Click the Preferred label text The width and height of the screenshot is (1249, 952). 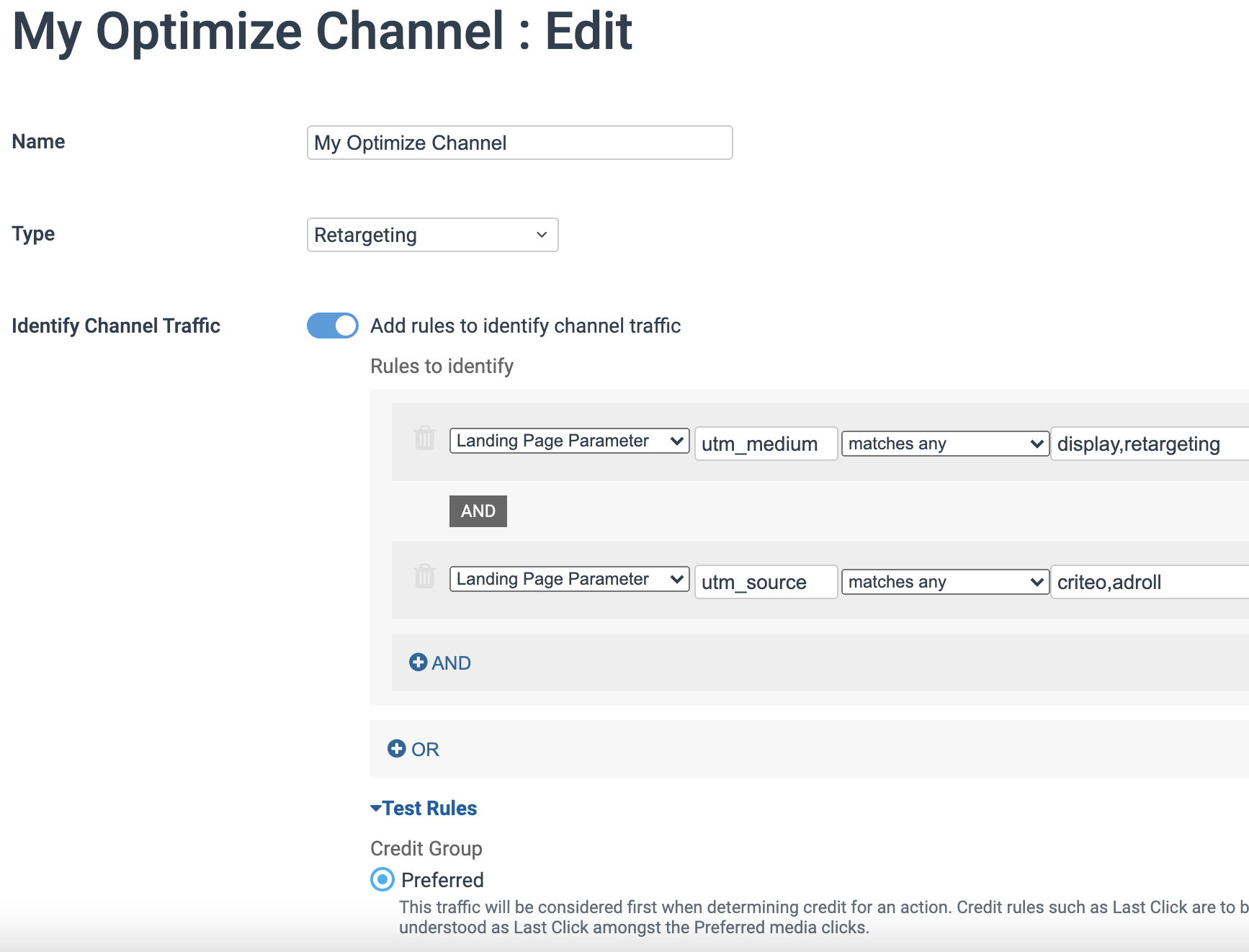[x=442, y=880]
